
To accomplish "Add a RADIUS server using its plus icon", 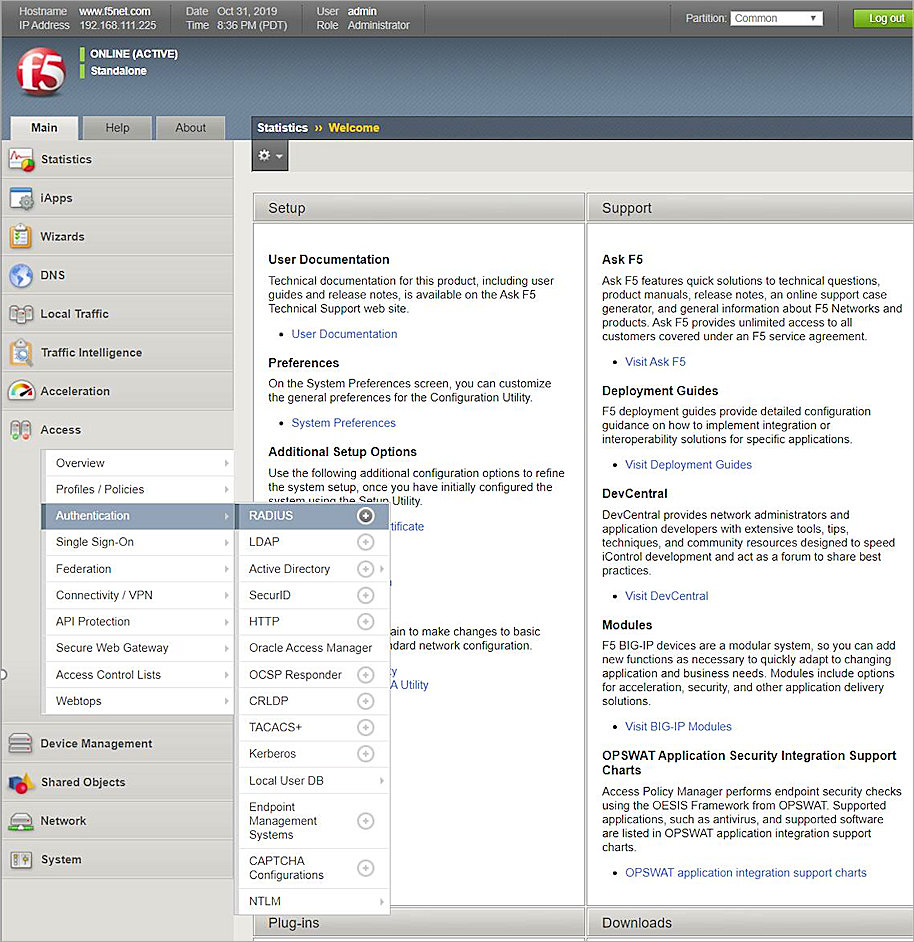I will pos(365,515).
